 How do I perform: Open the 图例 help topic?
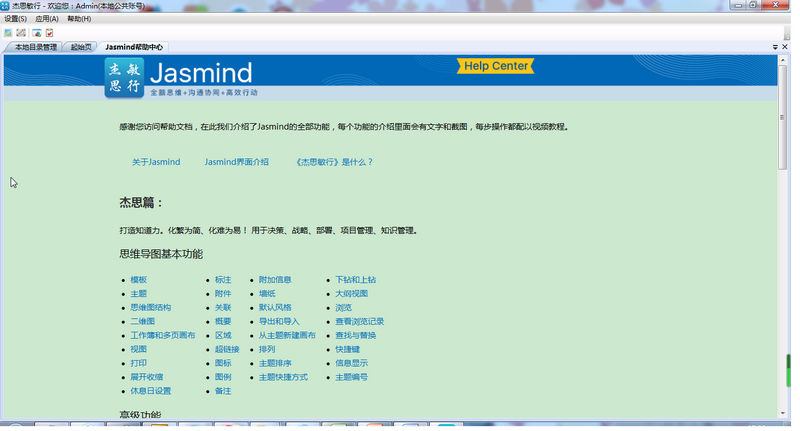point(223,377)
